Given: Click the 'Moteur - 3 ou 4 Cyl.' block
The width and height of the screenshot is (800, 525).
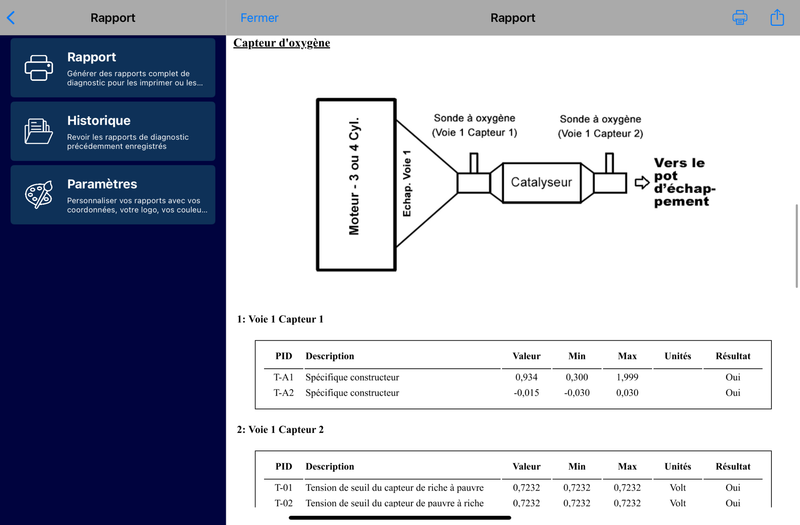Looking at the screenshot, I should tap(356, 185).
